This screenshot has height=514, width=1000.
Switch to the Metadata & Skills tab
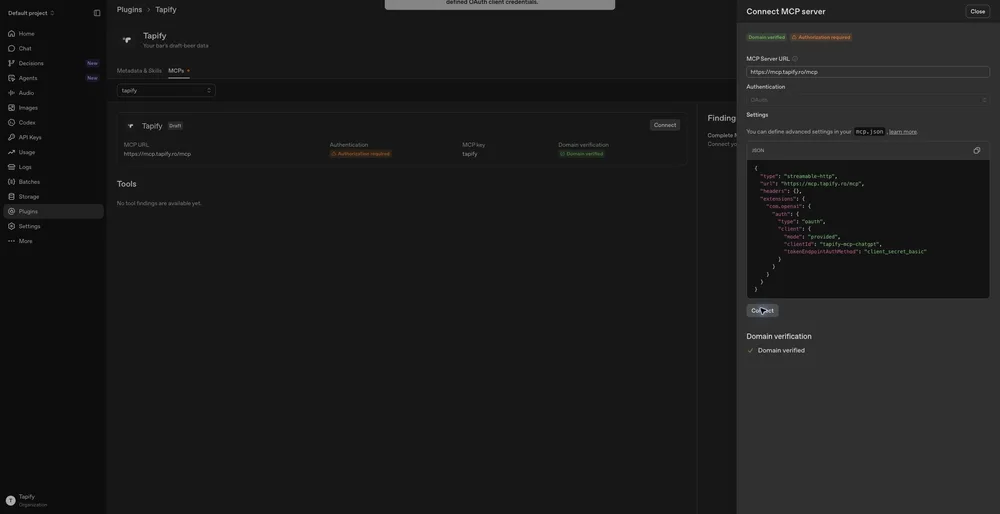[x=139, y=71]
